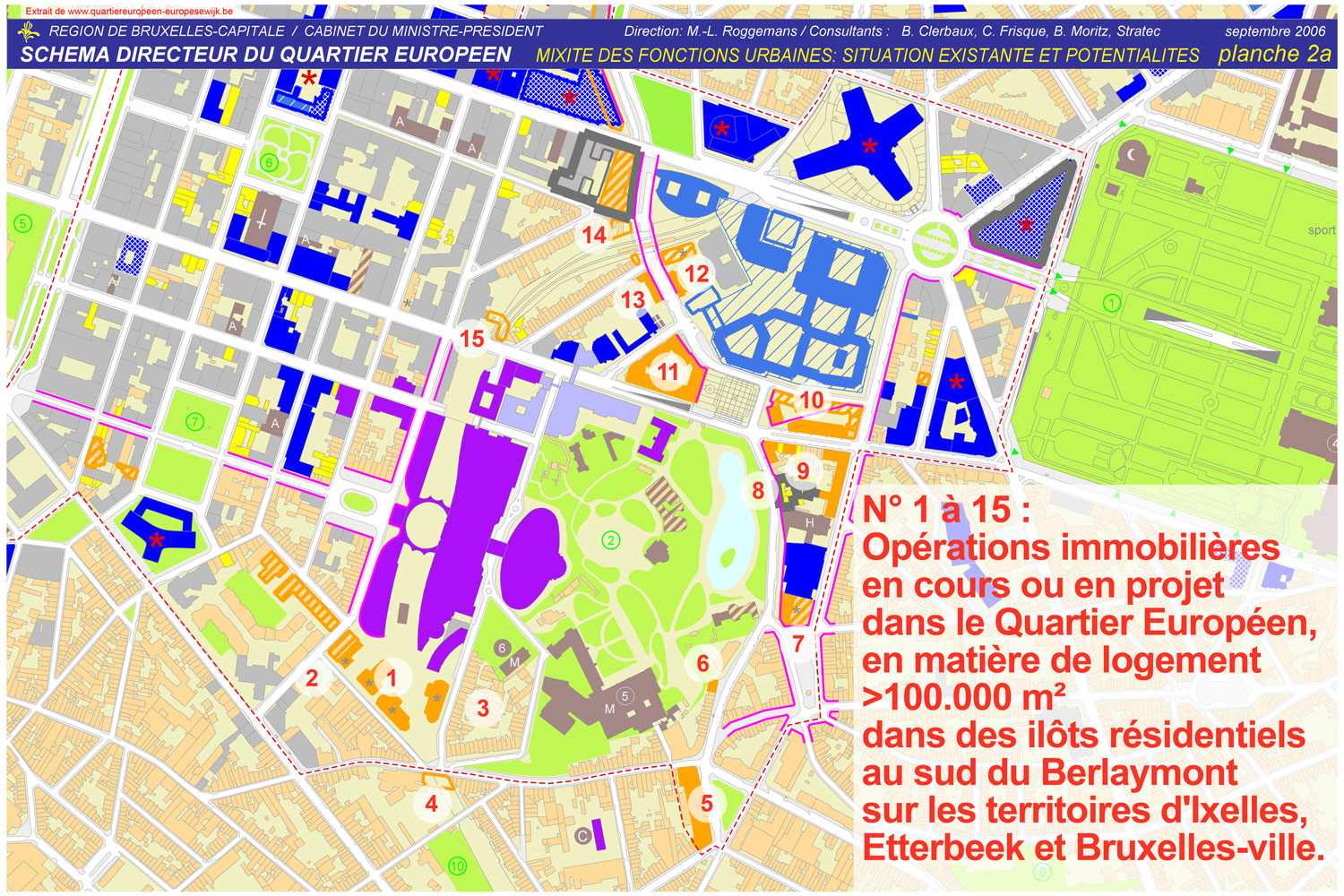1344x896 pixels.
Task: Click the red asterisk on star-shaped building
Action: pos(869,146)
